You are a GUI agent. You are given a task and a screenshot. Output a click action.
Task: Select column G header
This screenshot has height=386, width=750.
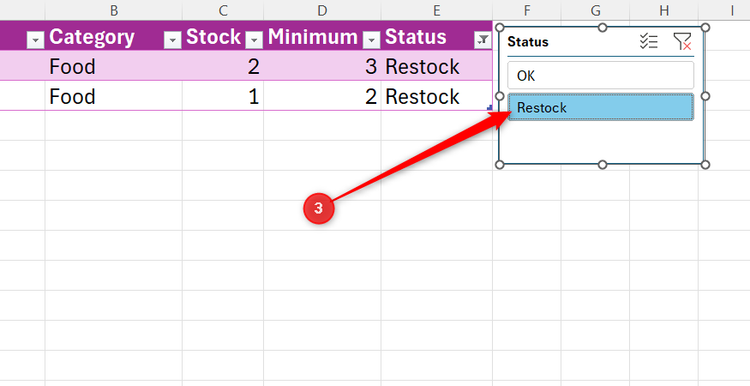(x=596, y=10)
